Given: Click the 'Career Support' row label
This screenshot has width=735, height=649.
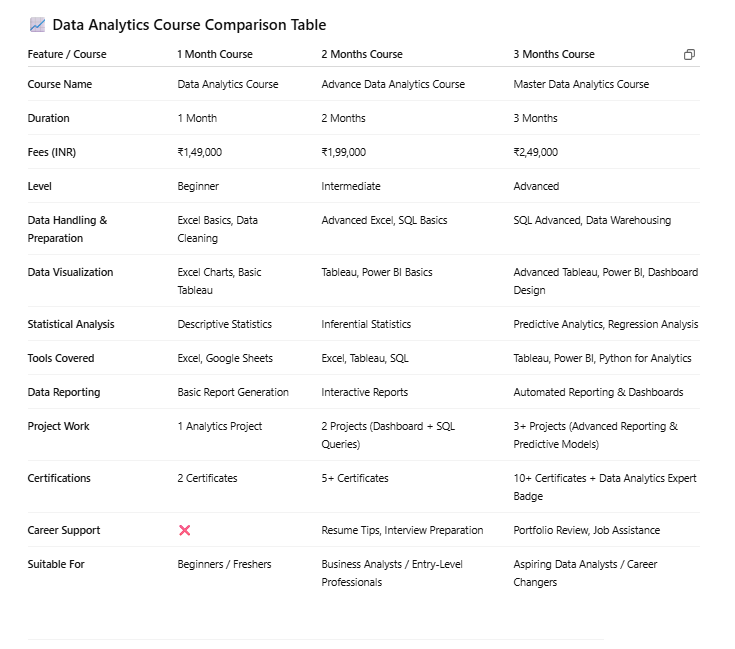Looking at the screenshot, I should click(x=64, y=530).
